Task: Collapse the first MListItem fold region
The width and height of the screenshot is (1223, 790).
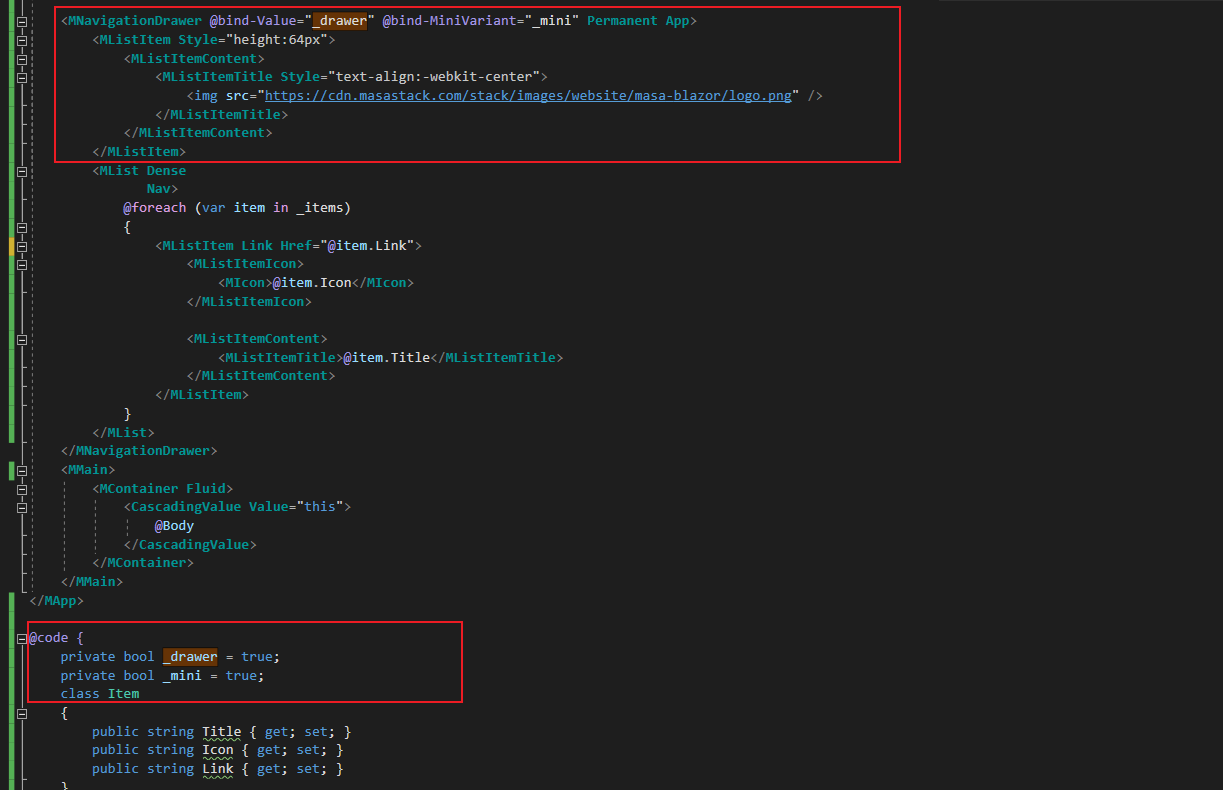Action: coord(22,39)
